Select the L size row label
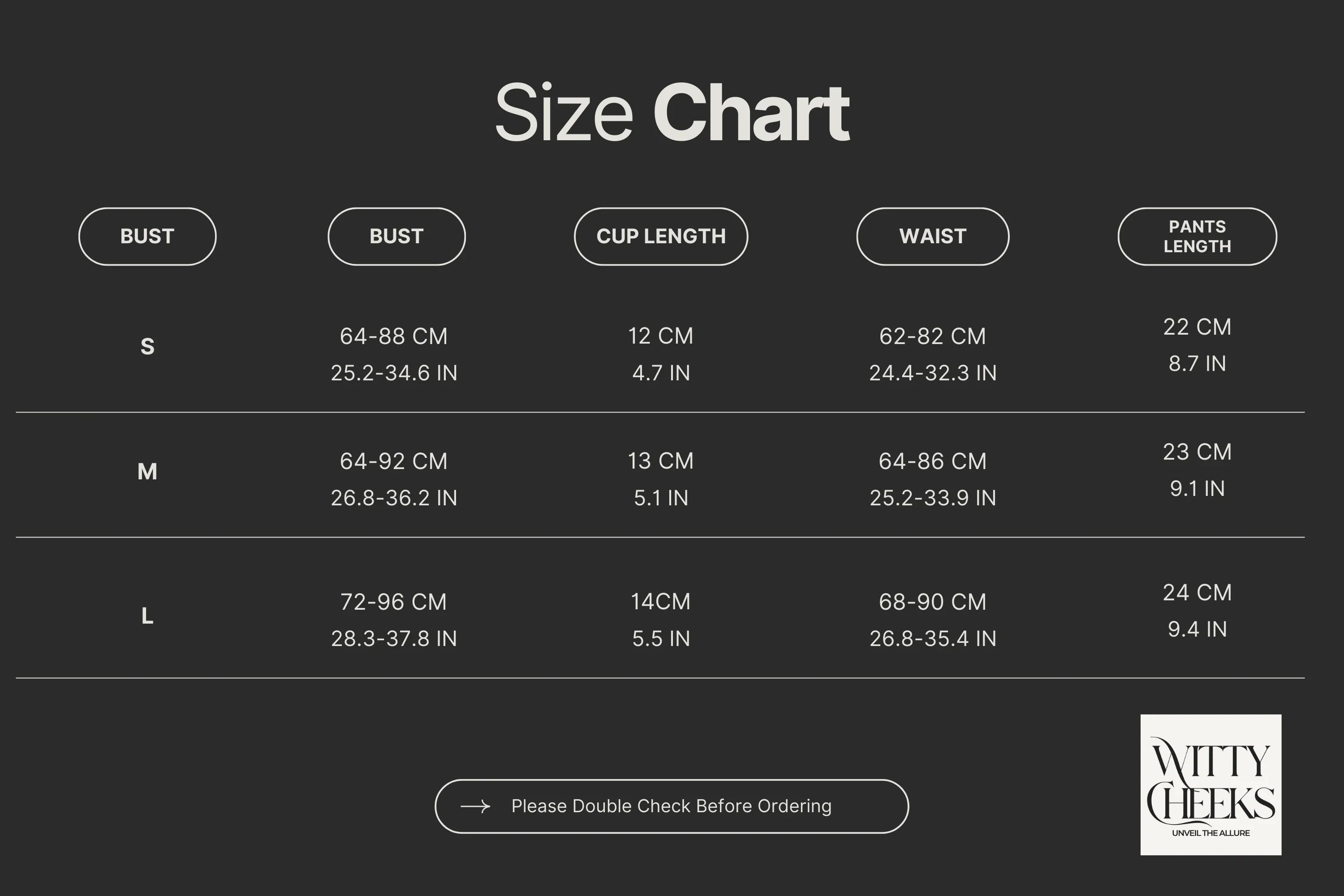This screenshot has width=1344, height=896. click(147, 616)
